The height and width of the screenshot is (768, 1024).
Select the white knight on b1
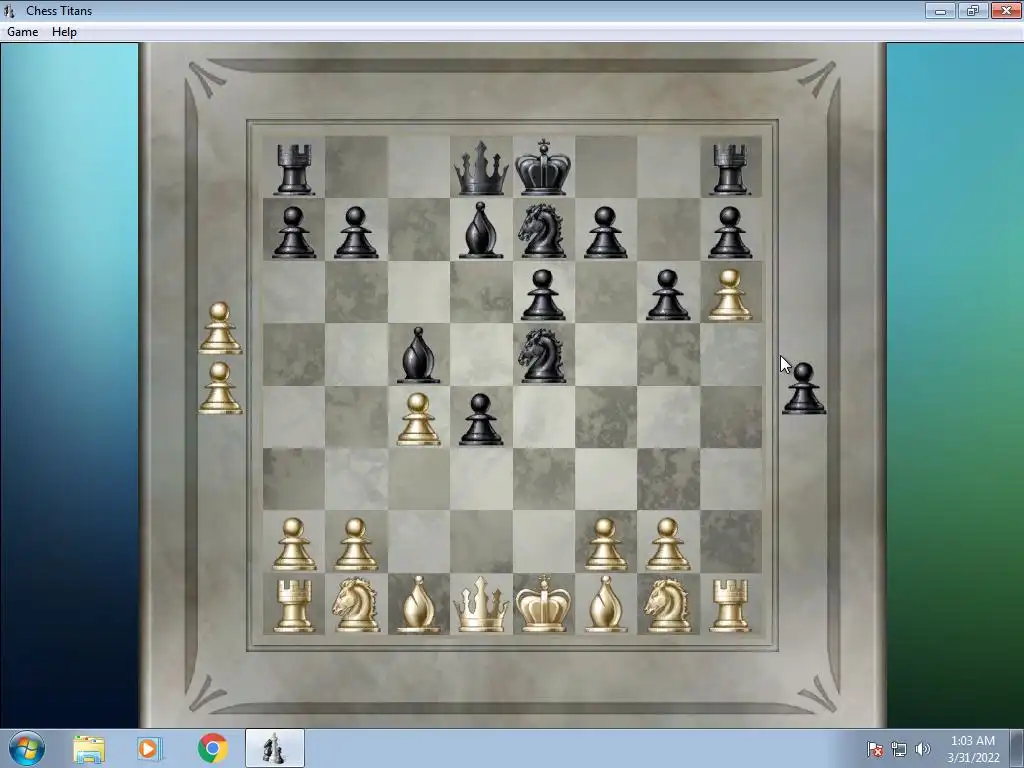point(356,605)
